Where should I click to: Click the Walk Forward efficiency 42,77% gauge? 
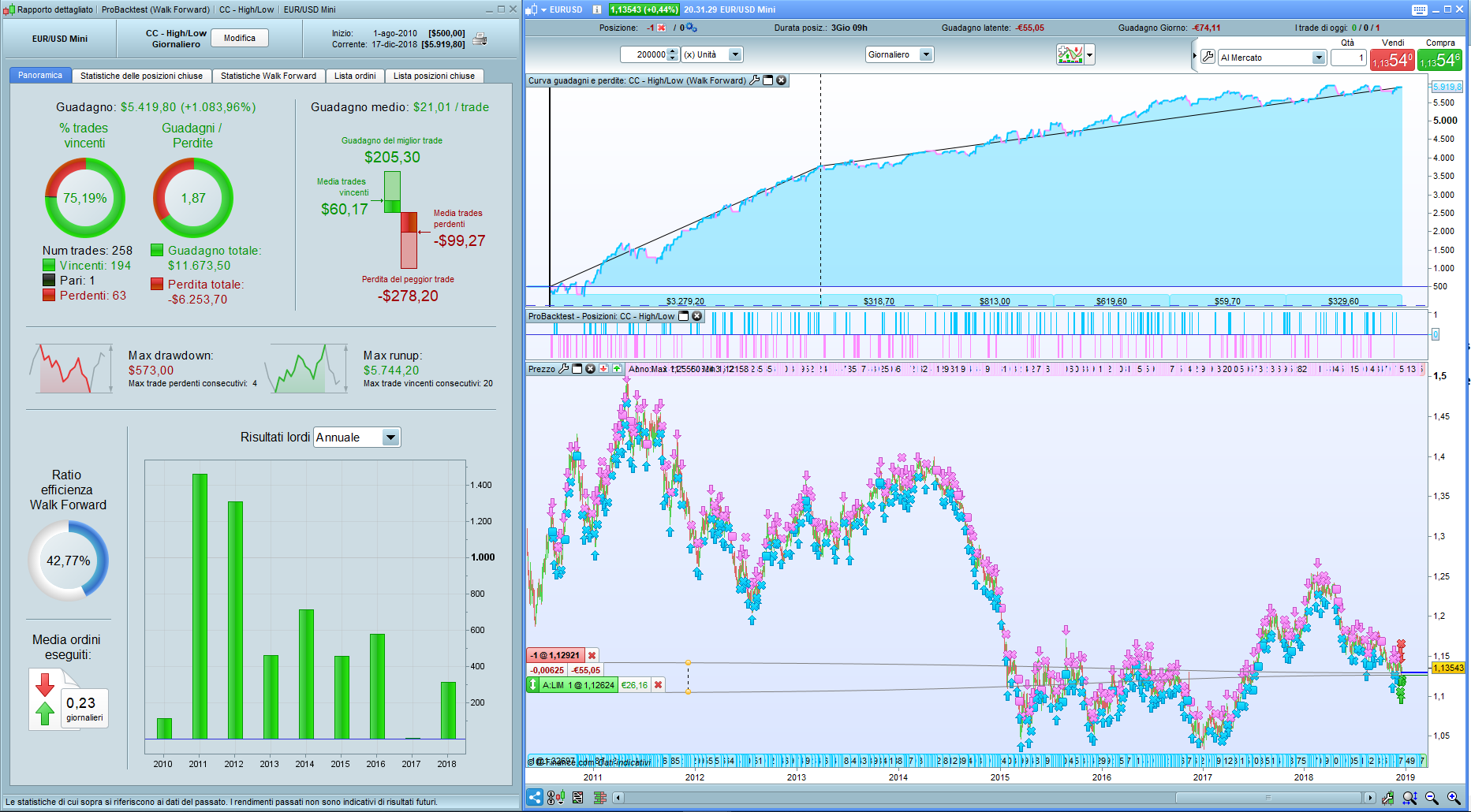(x=69, y=561)
